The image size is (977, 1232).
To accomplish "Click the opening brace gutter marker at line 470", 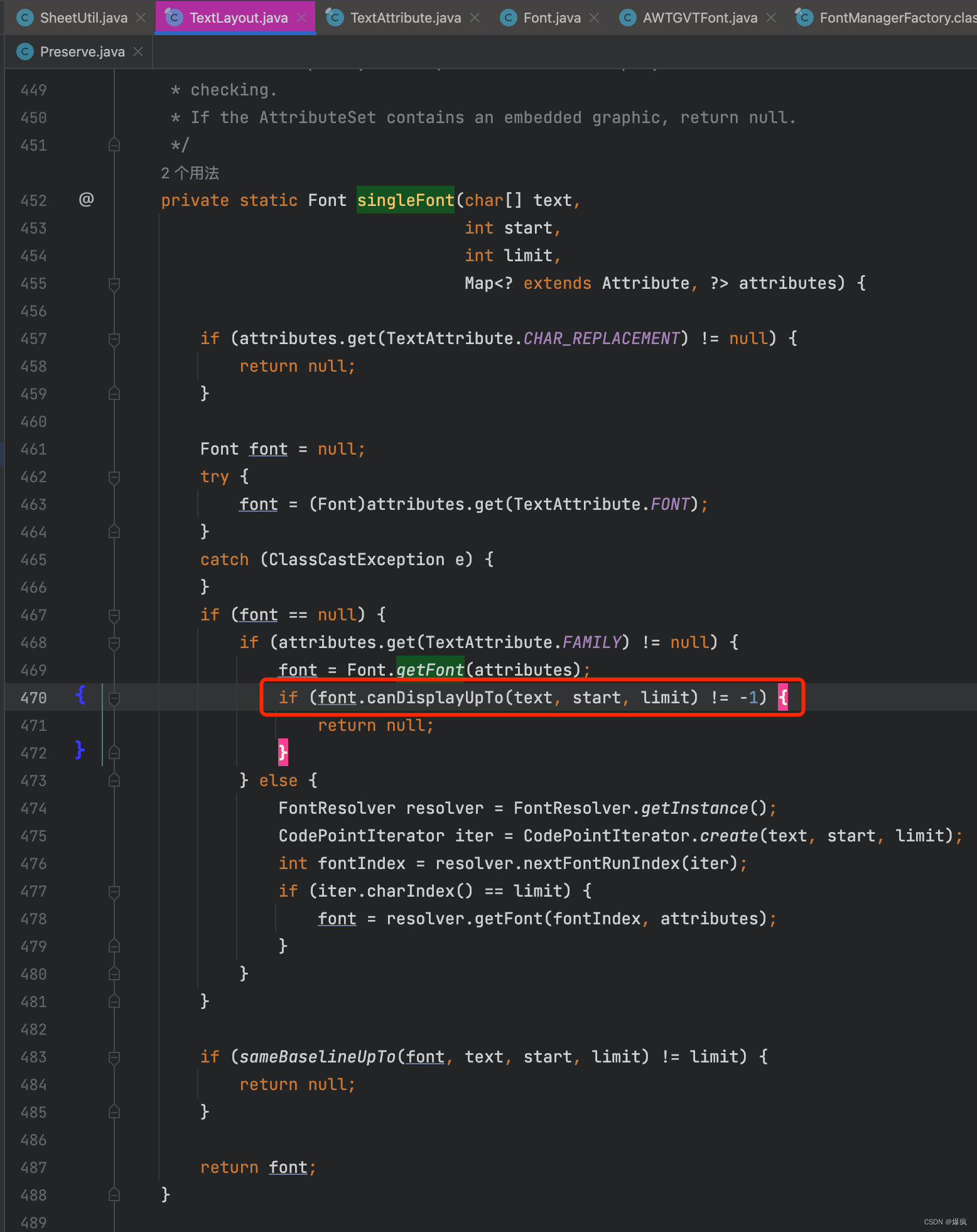I will [x=80, y=694].
